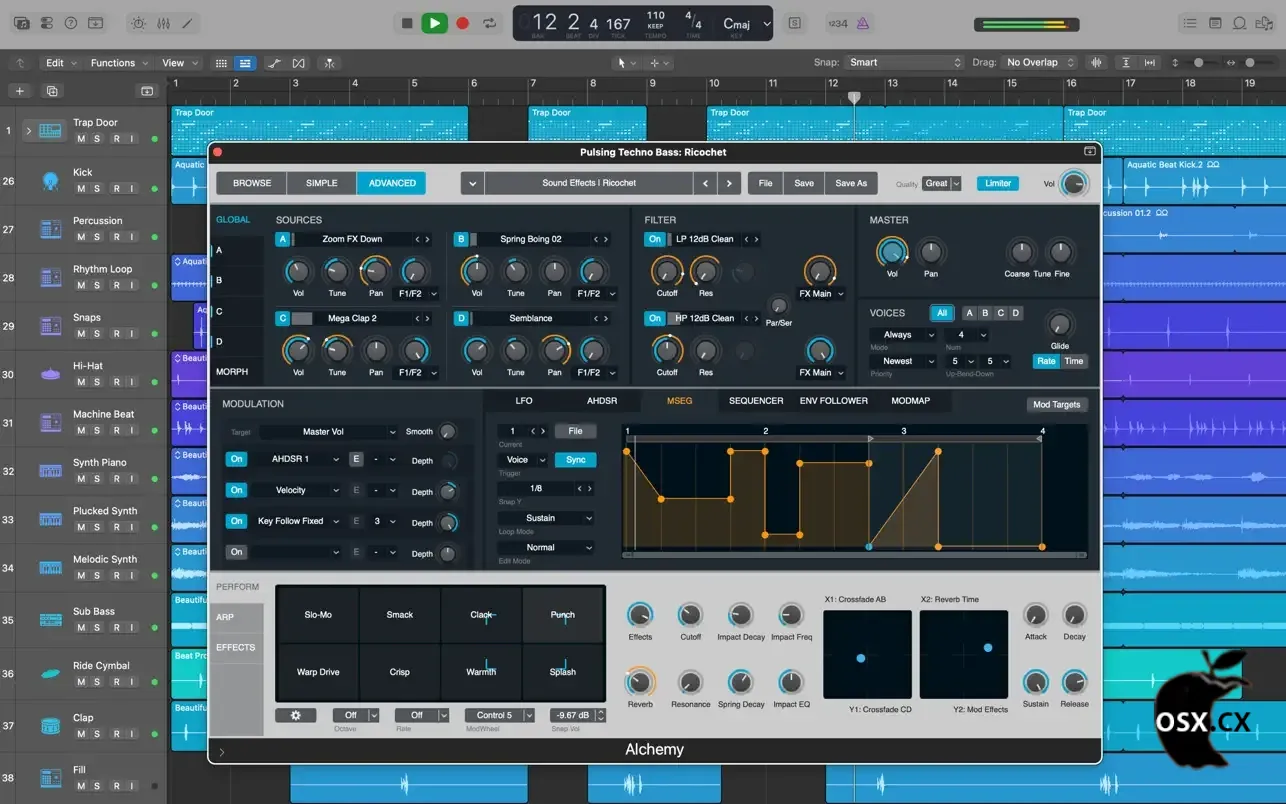This screenshot has width=1286, height=804.
Task: Open the Library panel icon
Action: pos(21,23)
